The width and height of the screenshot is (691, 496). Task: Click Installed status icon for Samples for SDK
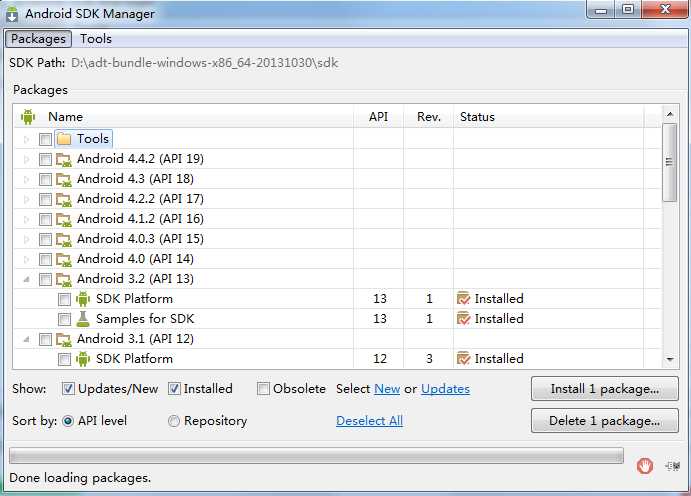(464, 318)
